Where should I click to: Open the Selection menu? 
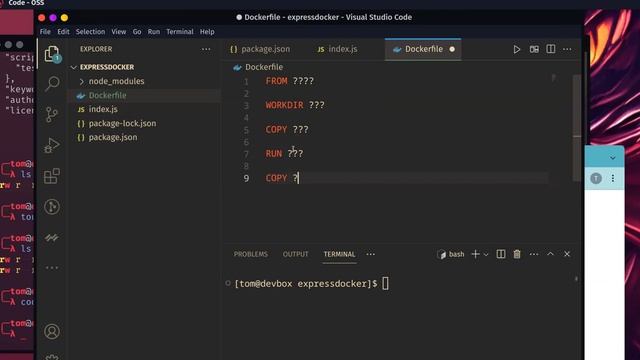(x=90, y=32)
